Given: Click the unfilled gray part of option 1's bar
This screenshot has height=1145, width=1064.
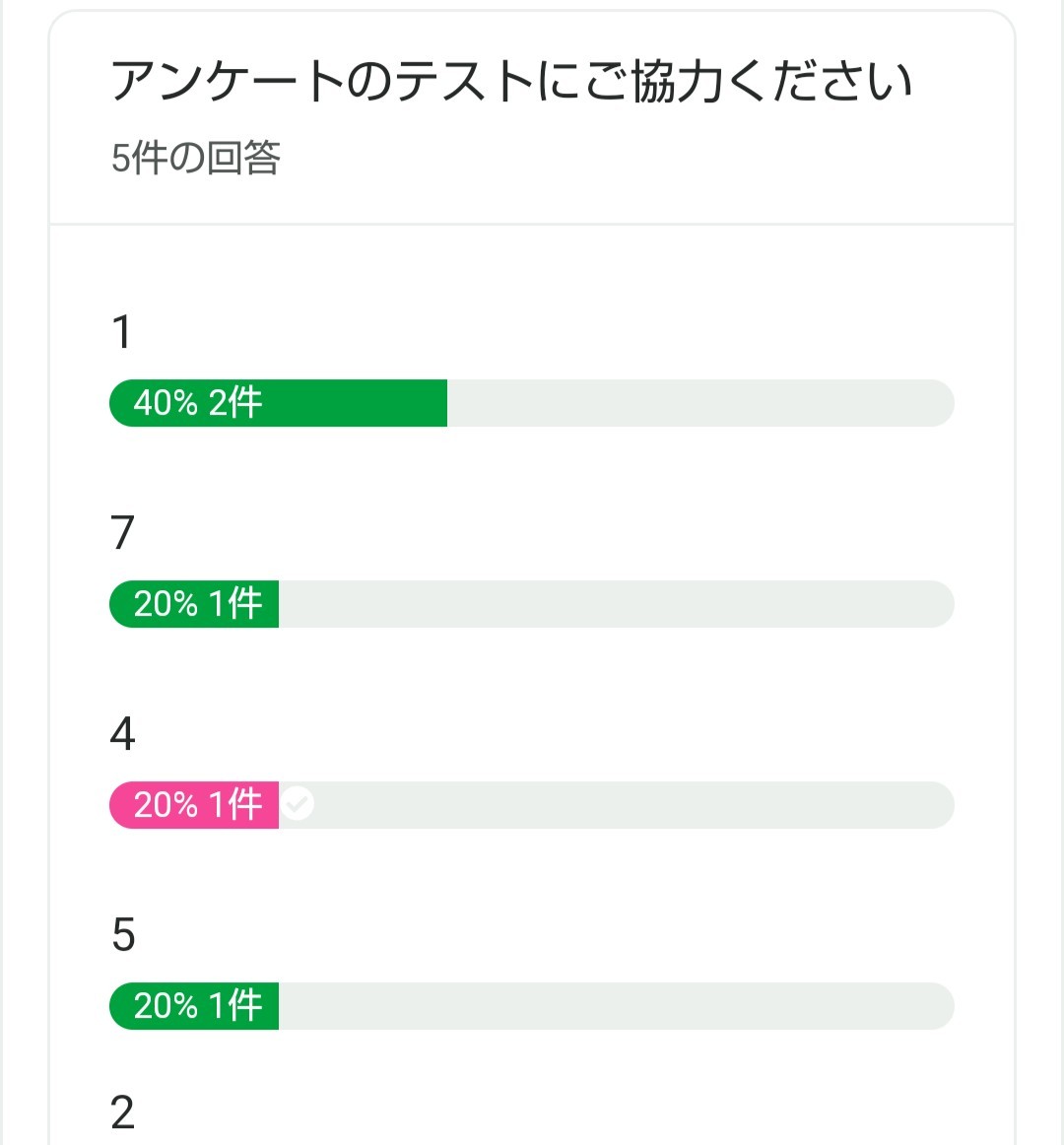Looking at the screenshot, I should [699, 403].
